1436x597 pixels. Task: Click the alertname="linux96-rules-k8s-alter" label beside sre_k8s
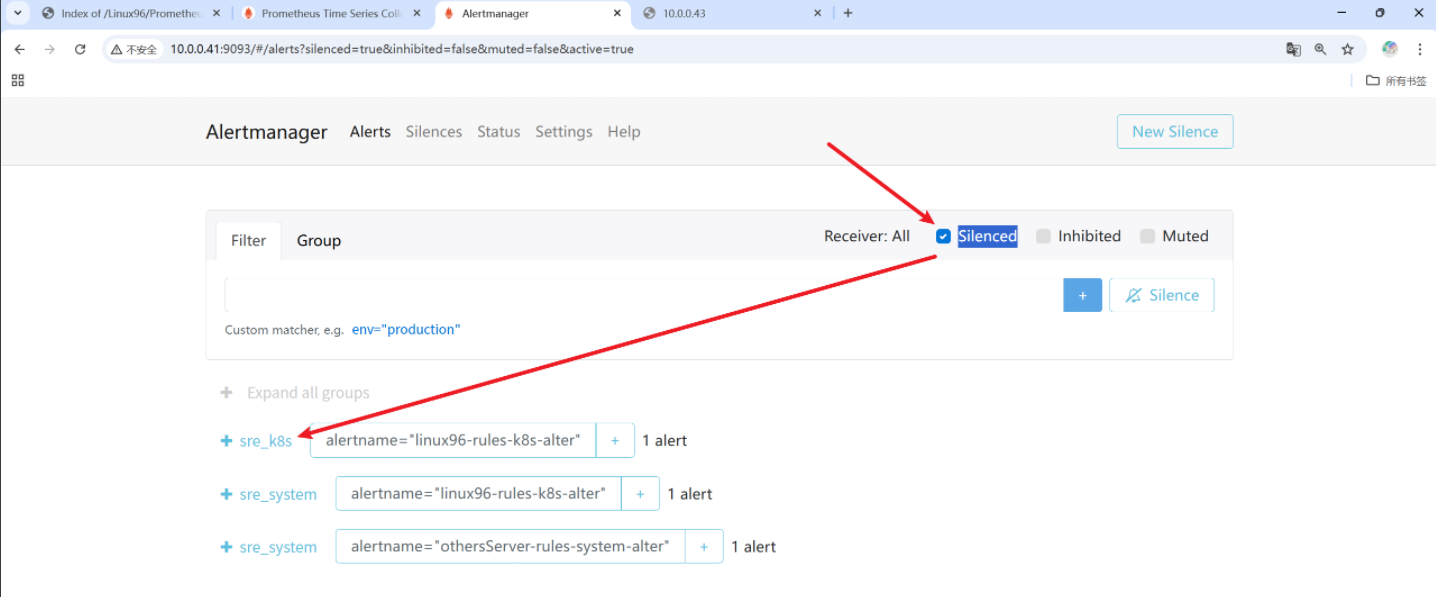click(453, 440)
